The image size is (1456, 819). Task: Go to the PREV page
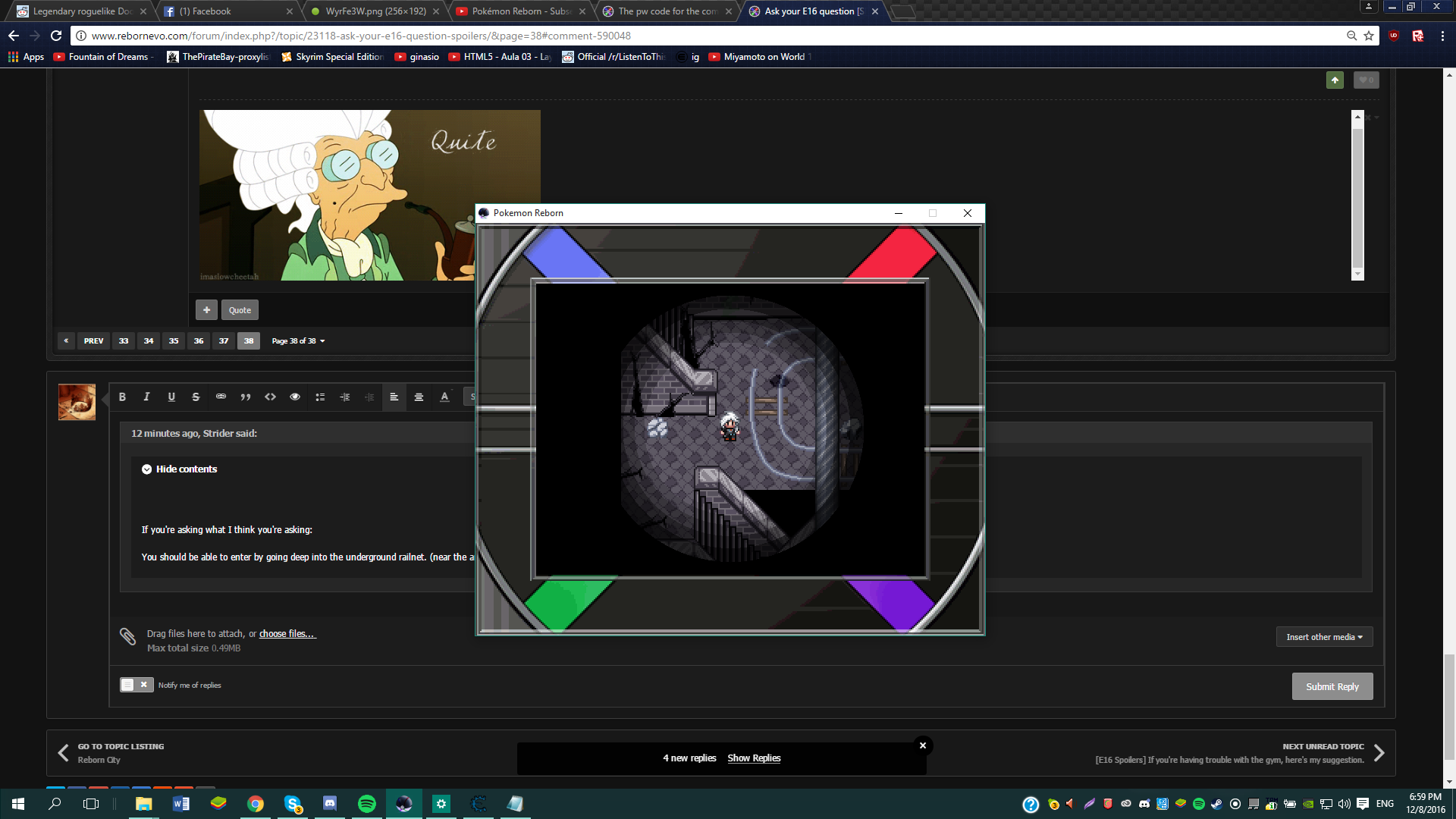click(x=93, y=340)
